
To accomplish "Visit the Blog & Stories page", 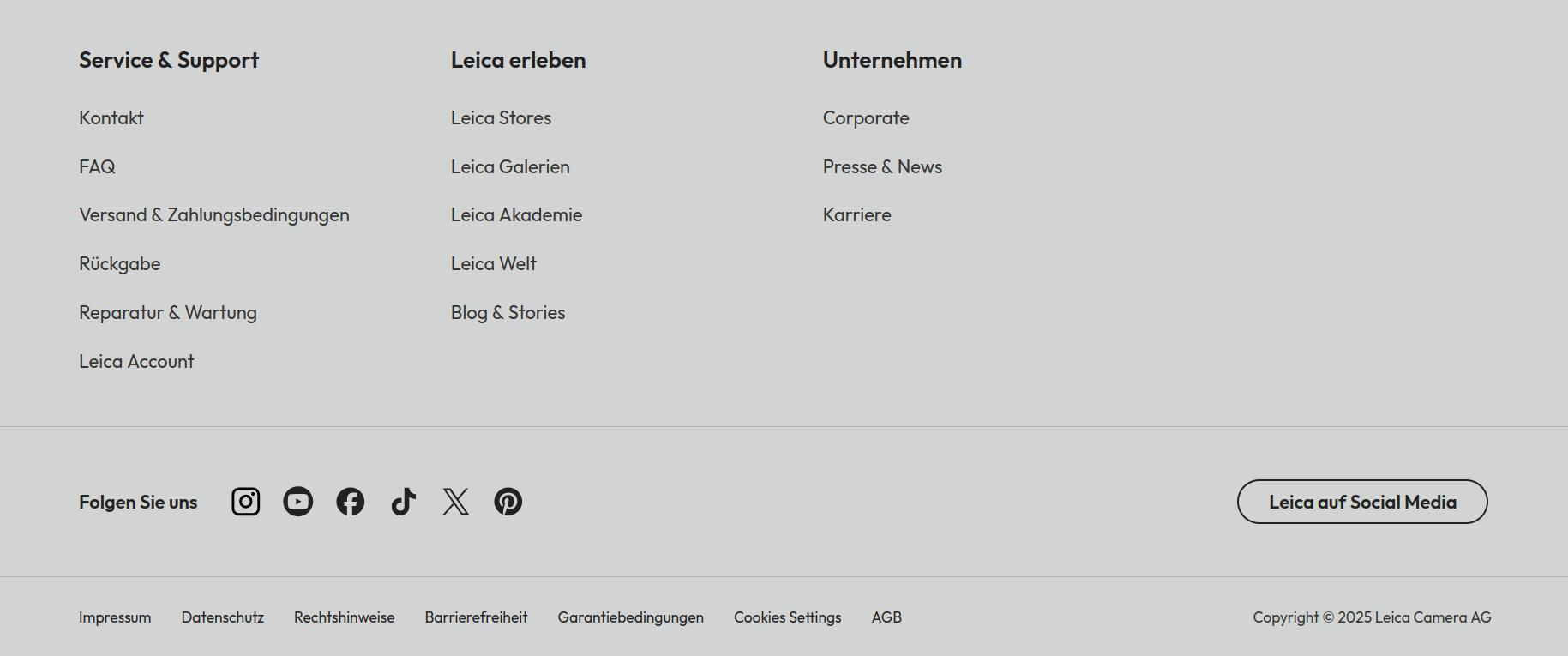I will 508,313.
